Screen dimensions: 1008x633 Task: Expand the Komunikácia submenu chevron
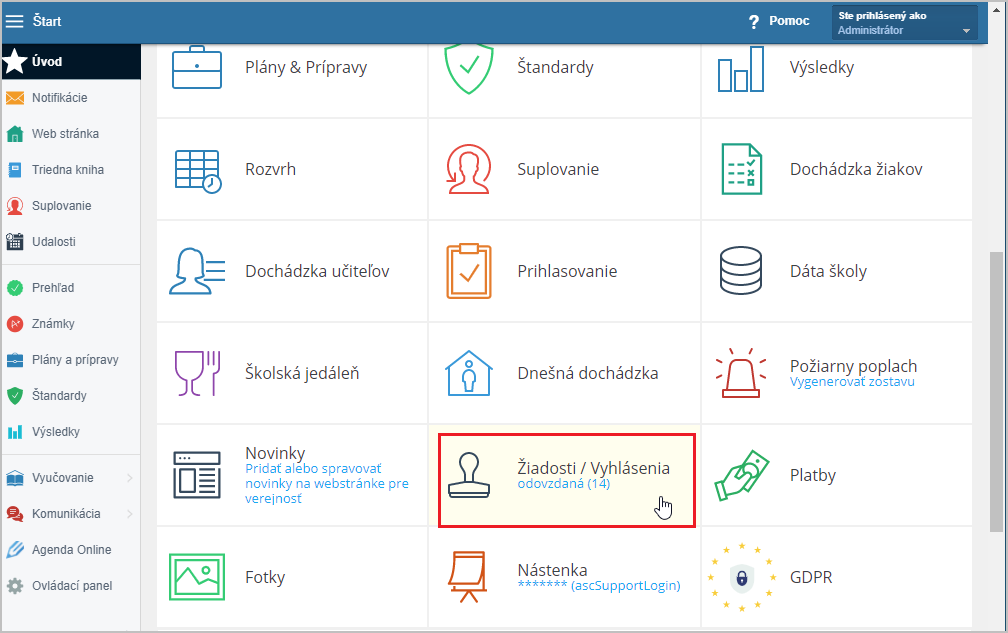tap(129, 513)
